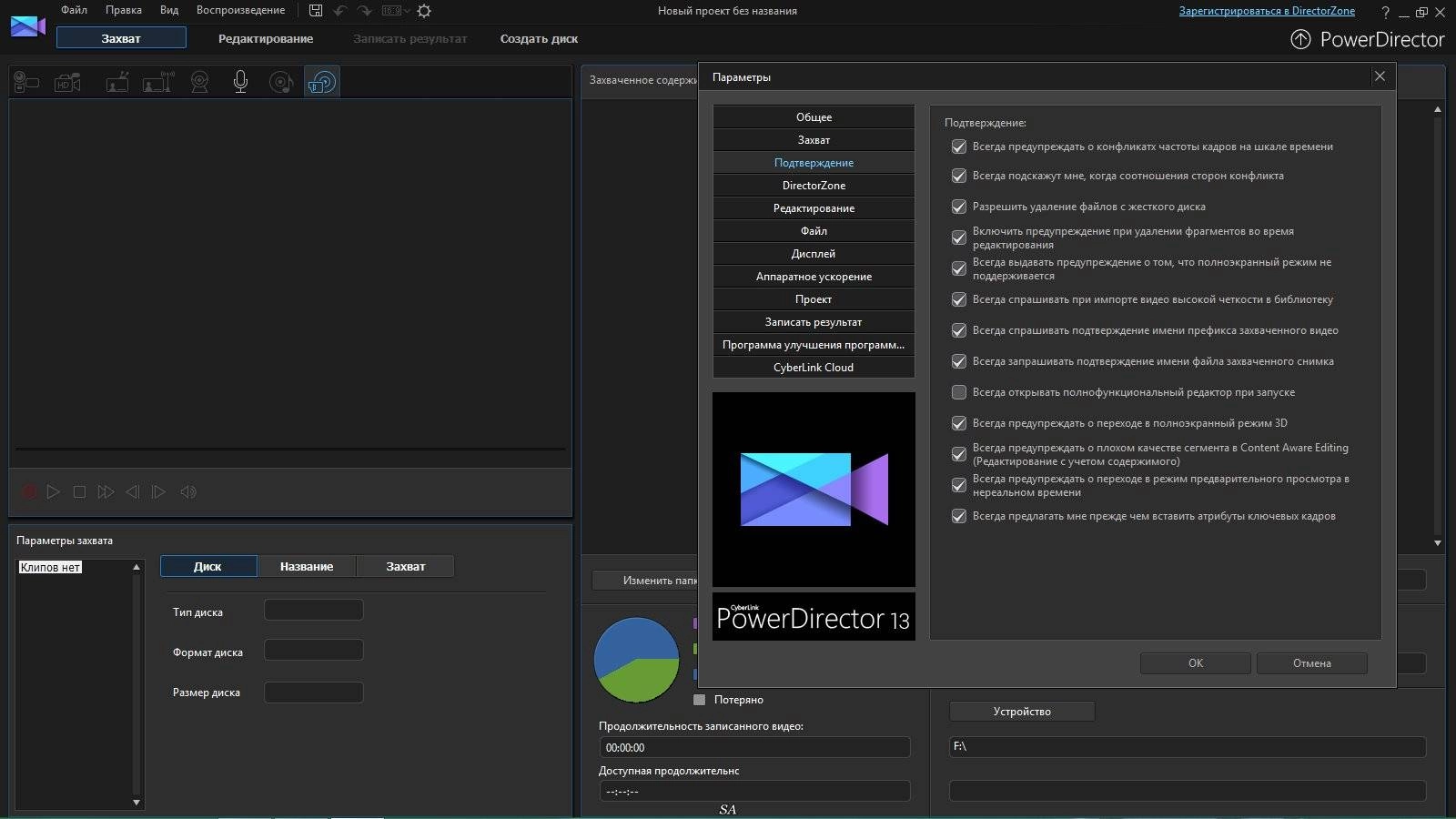Open the Проект settings category
Screen dimensions: 1456x819
[814, 299]
